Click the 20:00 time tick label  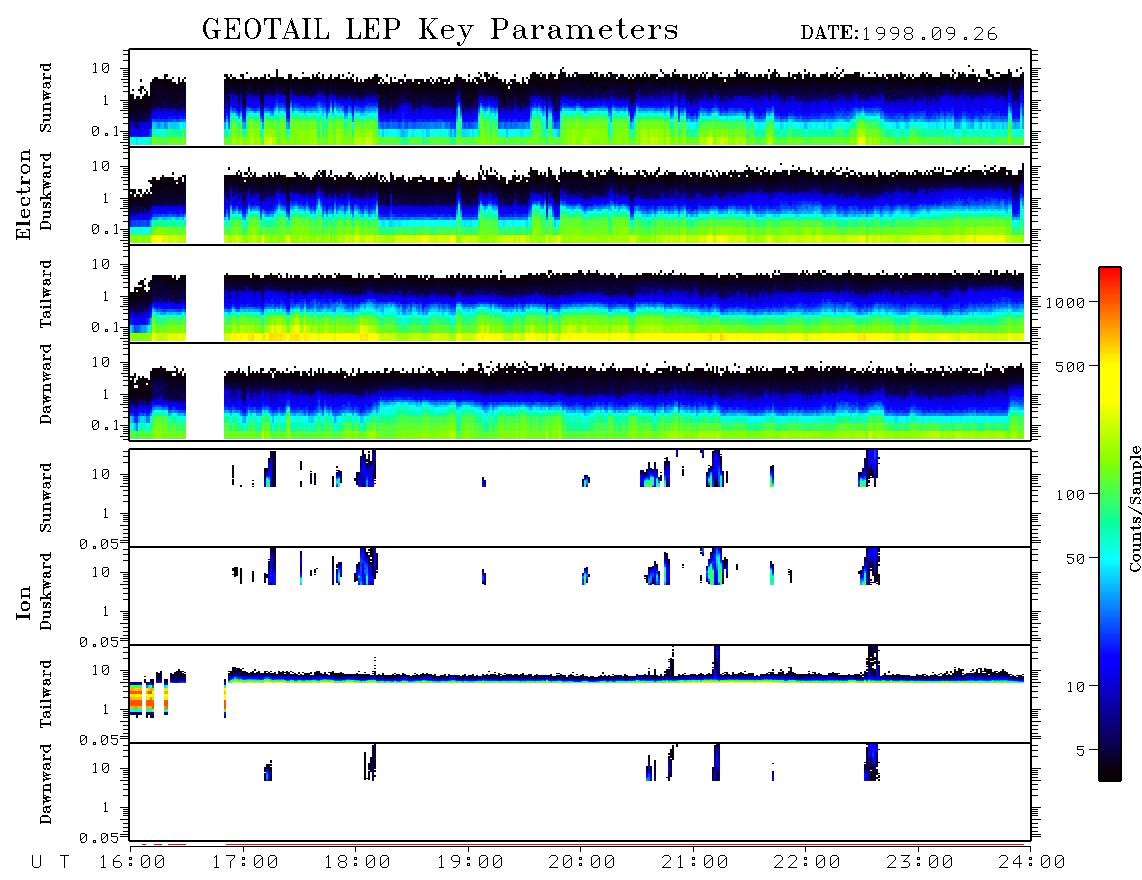[582, 863]
